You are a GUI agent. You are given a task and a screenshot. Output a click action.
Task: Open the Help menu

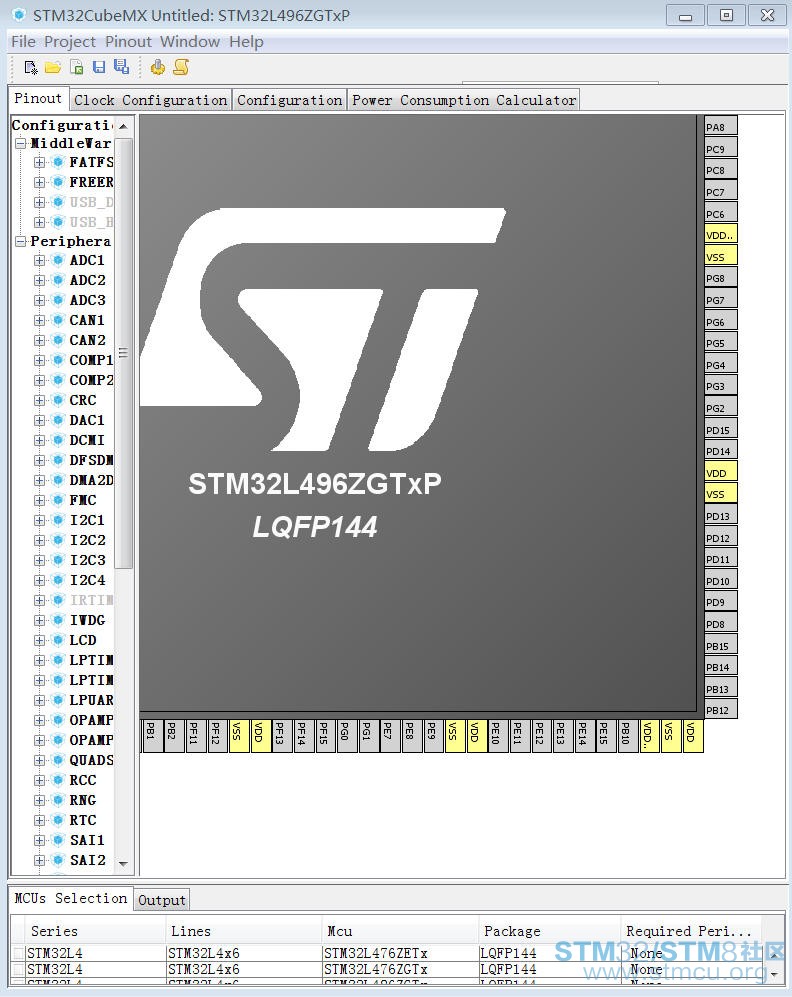[247, 41]
